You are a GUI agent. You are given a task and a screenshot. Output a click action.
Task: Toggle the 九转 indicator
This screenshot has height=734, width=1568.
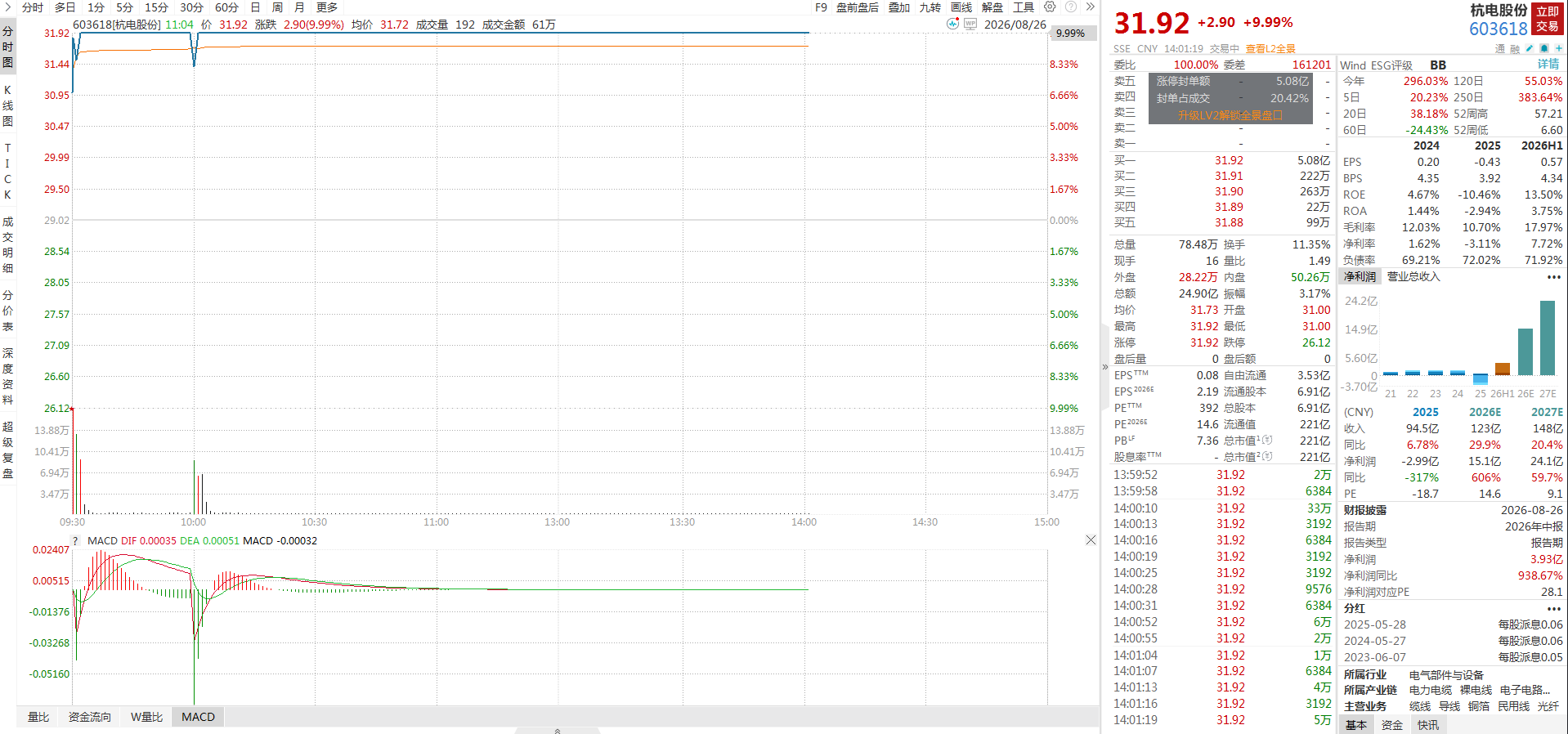930,7
